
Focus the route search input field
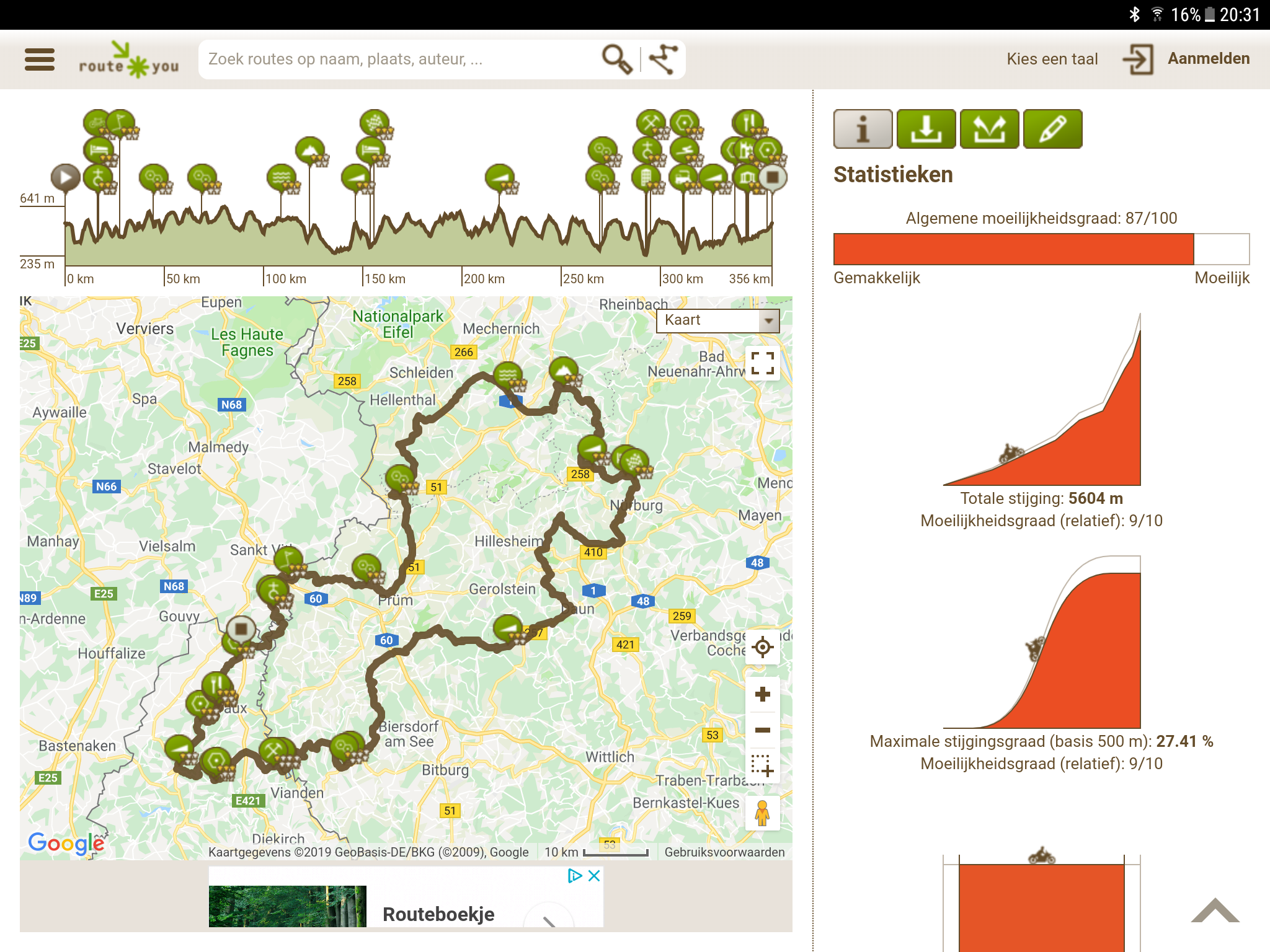400,59
